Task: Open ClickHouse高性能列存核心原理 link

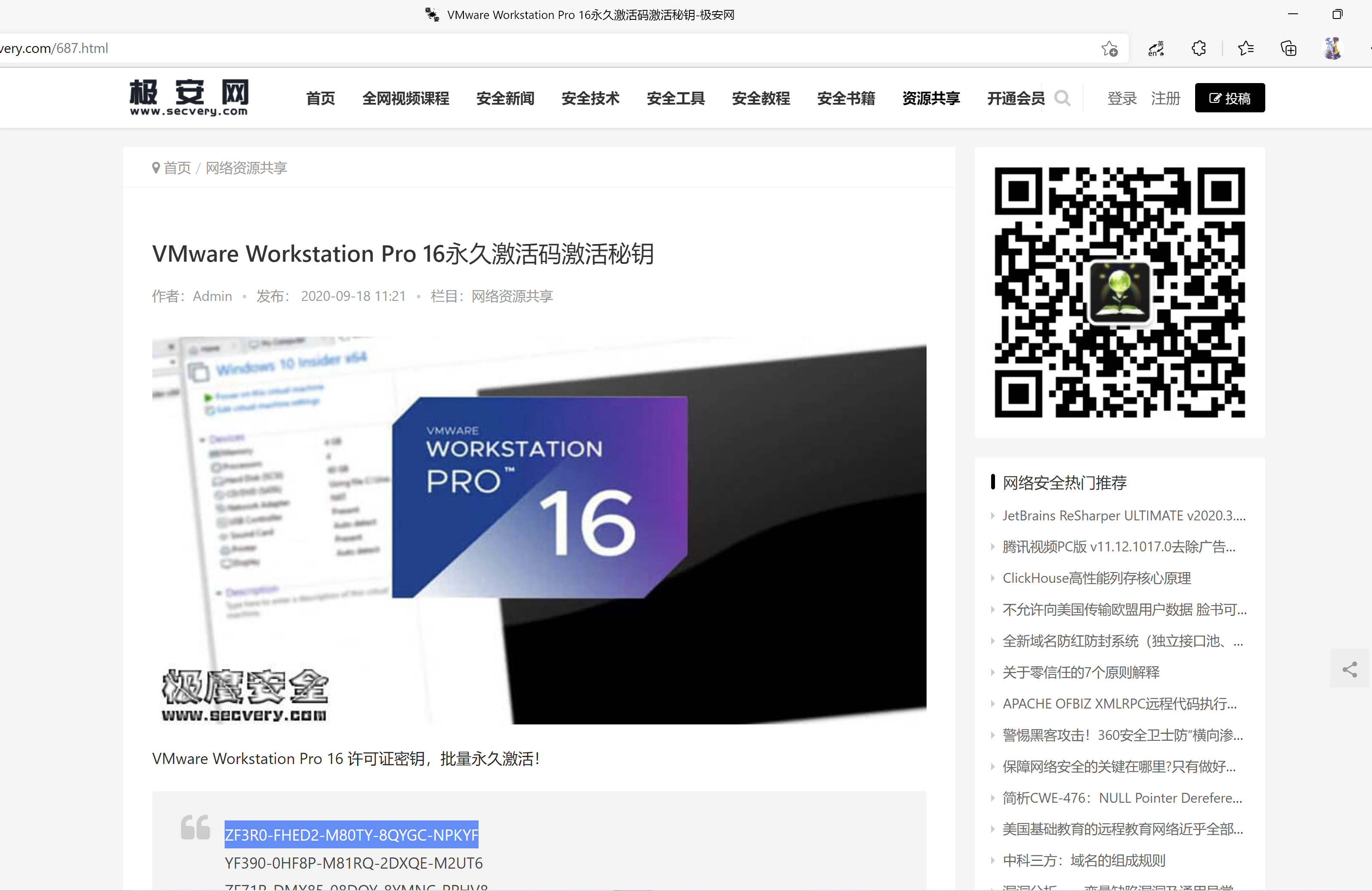Action: pos(1097,578)
